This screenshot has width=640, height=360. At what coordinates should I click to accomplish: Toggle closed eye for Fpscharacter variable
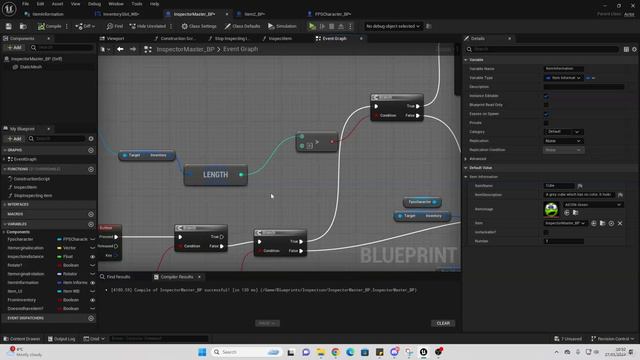[x=92, y=239]
